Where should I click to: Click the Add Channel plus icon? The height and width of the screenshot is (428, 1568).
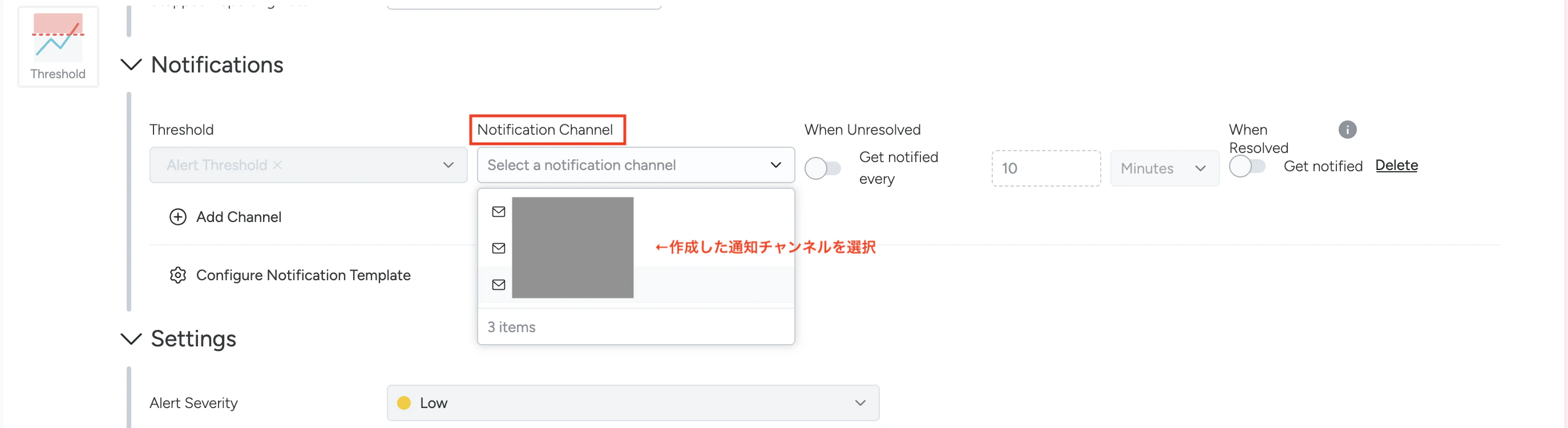point(177,217)
